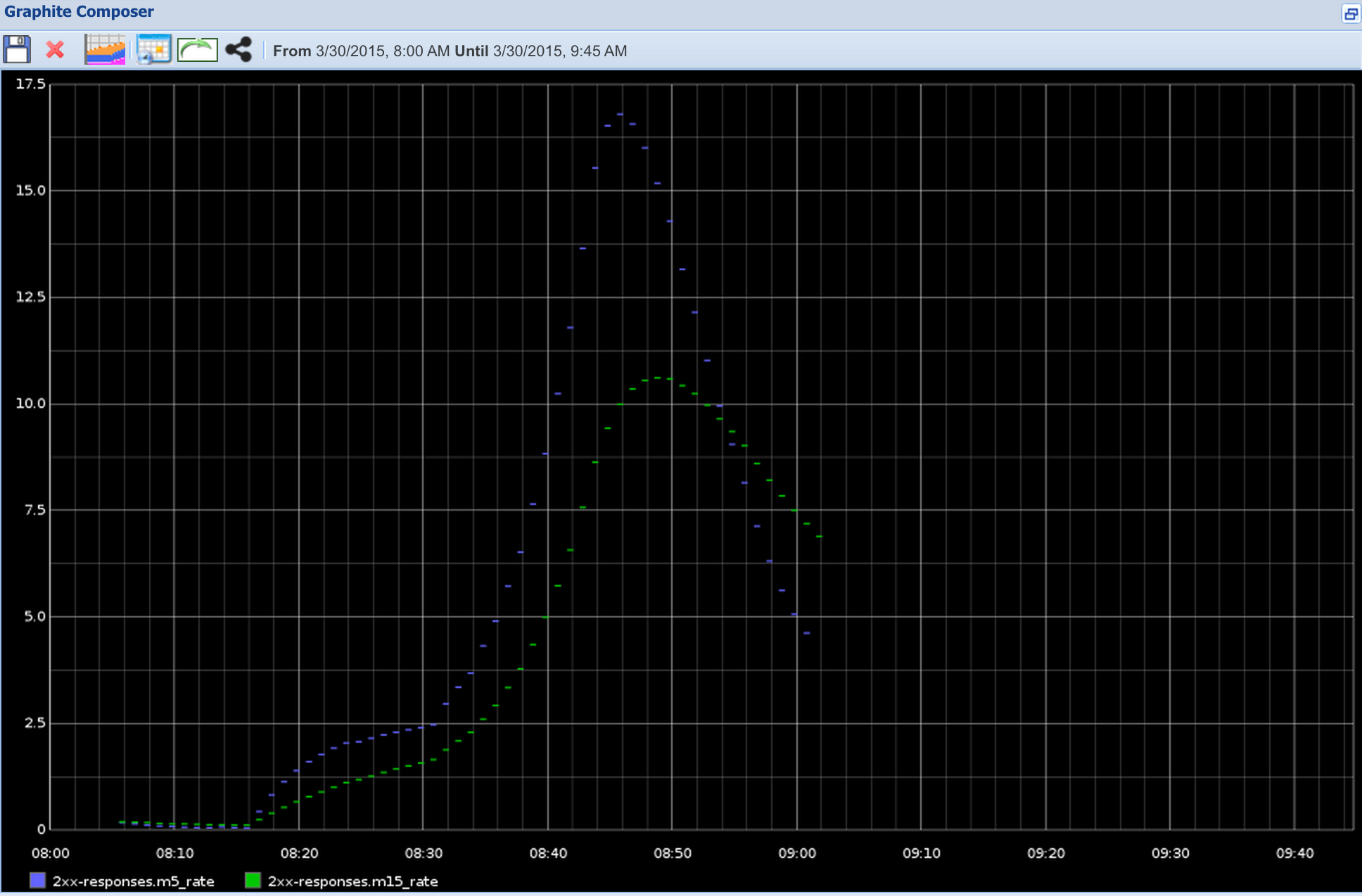
Task: Click the green arrow update graph icon
Action: [x=197, y=50]
